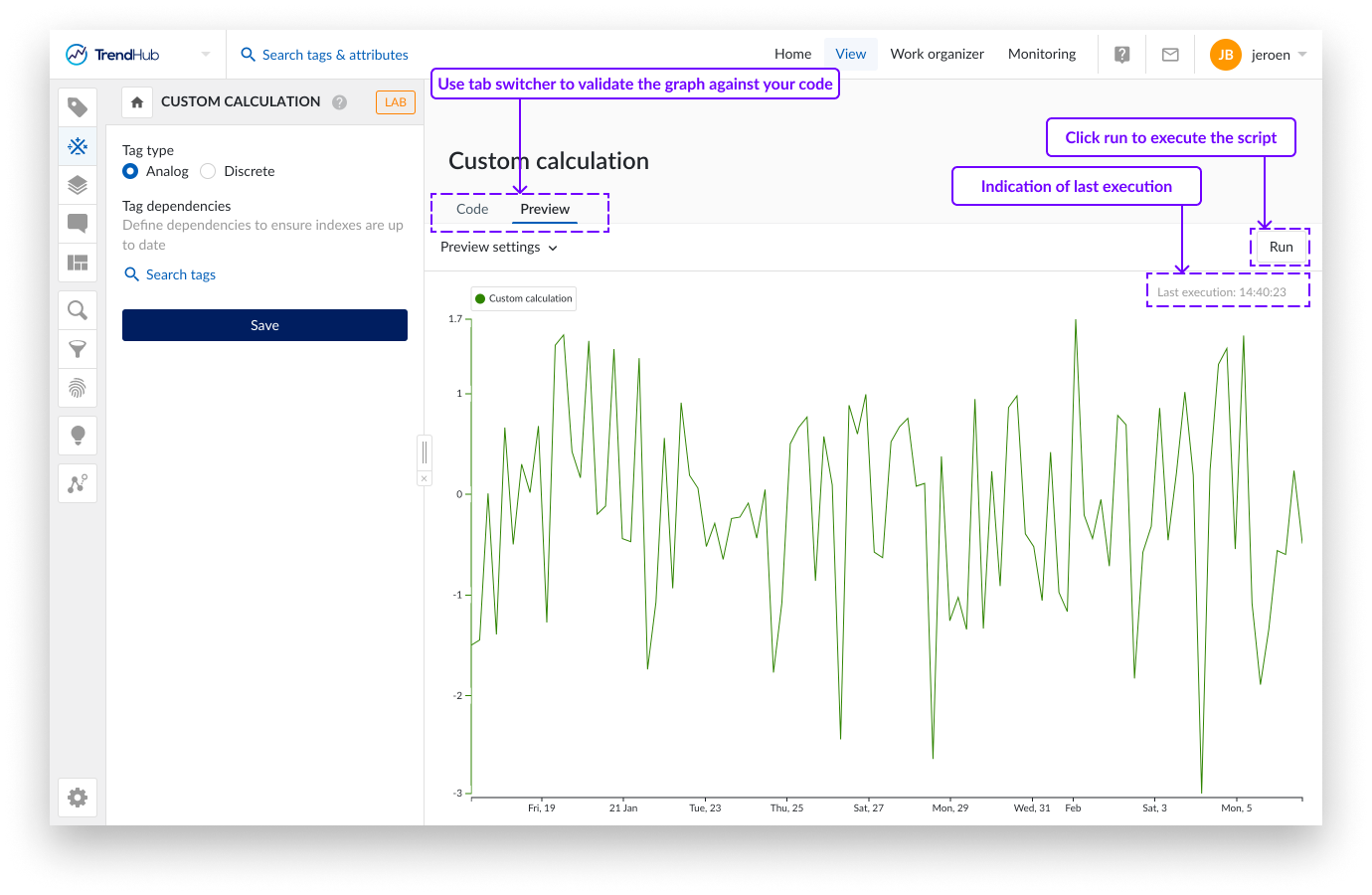This screenshot has height=895, width=1372.
Task: Open the network graph icon in sidebar
Action: pyautogui.click(x=78, y=482)
